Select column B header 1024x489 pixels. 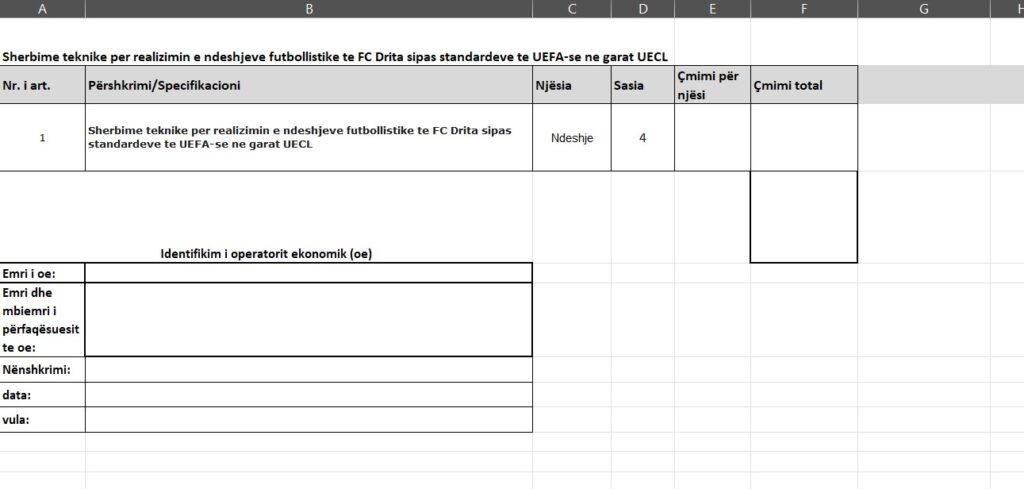(x=308, y=9)
